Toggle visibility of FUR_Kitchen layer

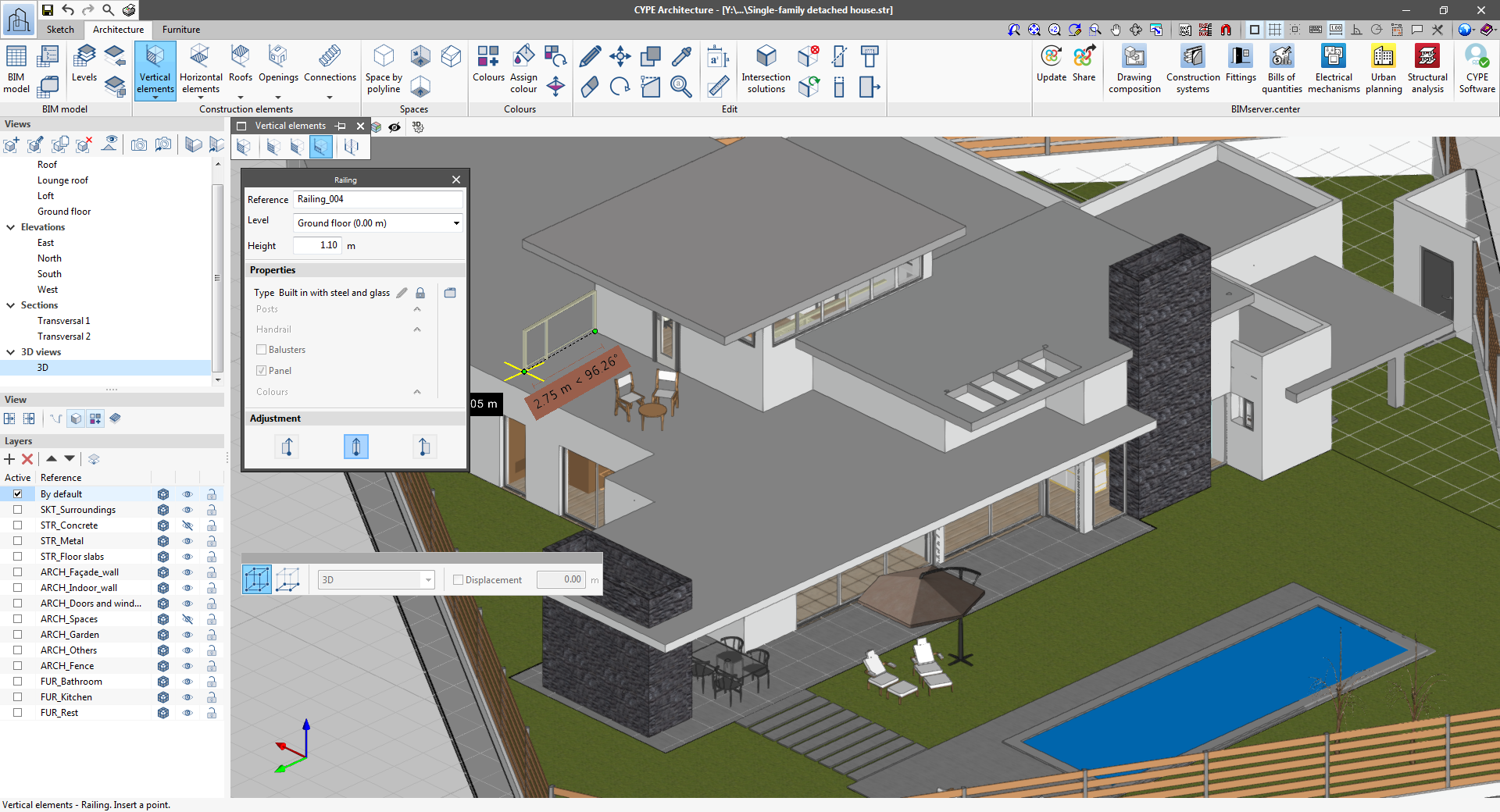(187, 697)
